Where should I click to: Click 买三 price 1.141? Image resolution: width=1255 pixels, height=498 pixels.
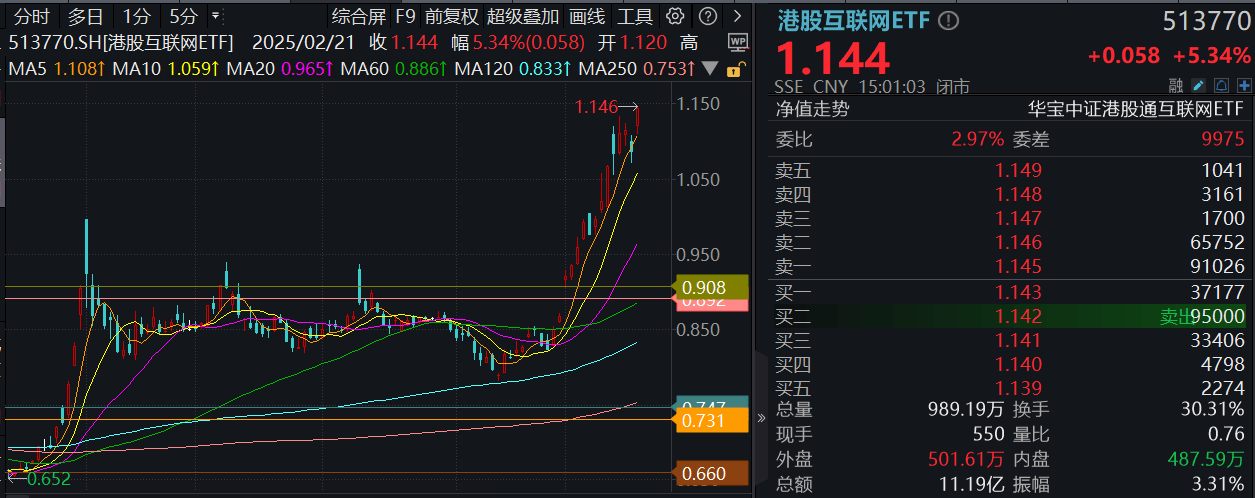click(x=1018, y=340)
